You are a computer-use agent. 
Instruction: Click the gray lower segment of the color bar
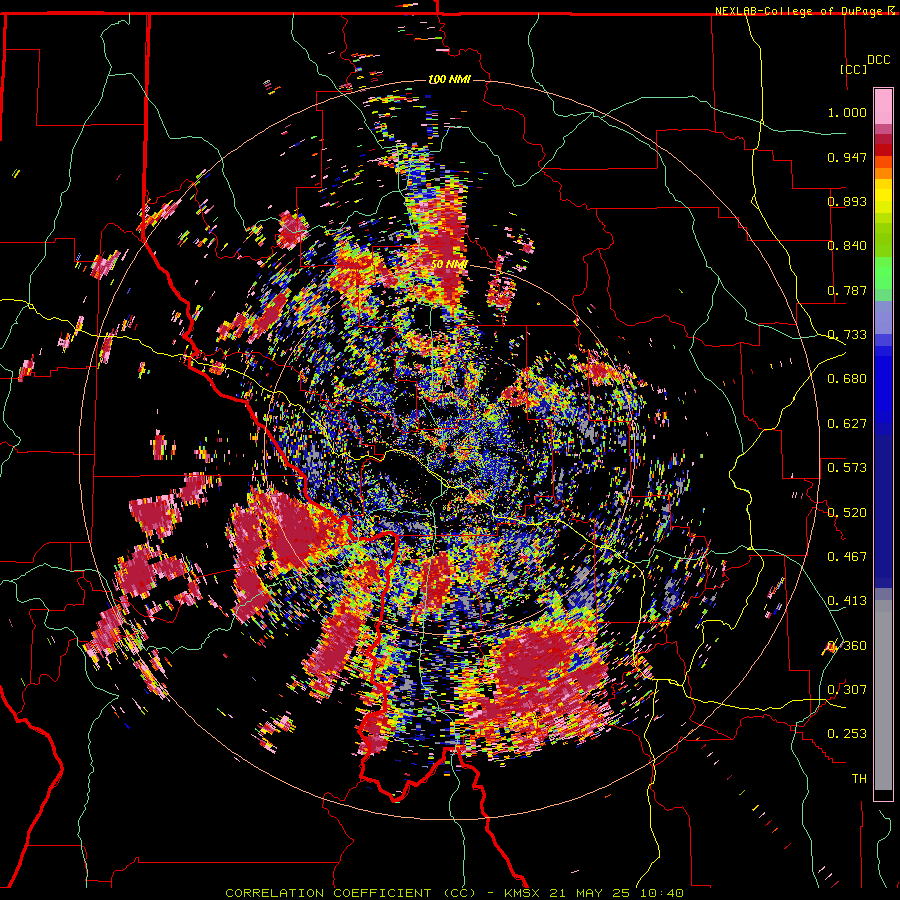(883, 695)
